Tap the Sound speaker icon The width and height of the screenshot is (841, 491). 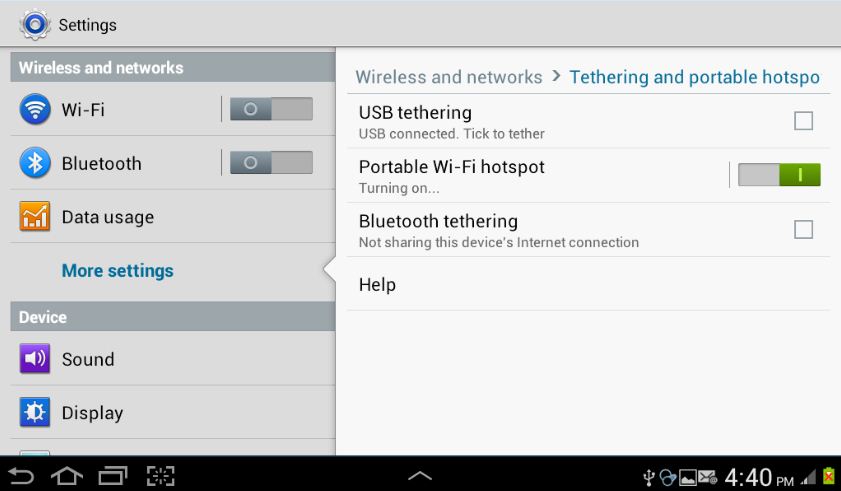[35, 358]
